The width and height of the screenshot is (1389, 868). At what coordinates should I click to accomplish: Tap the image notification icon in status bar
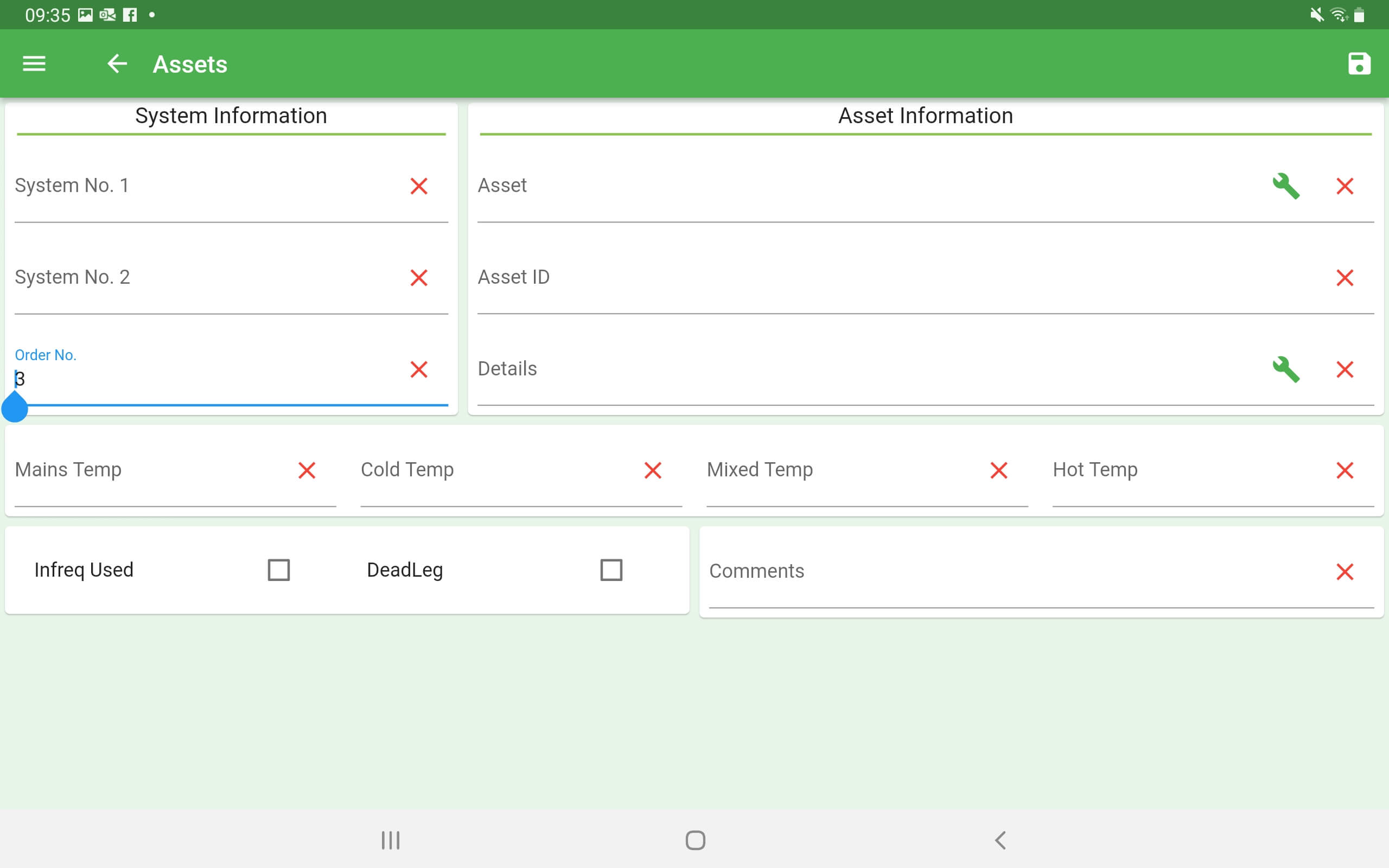(x=85, y=15)
